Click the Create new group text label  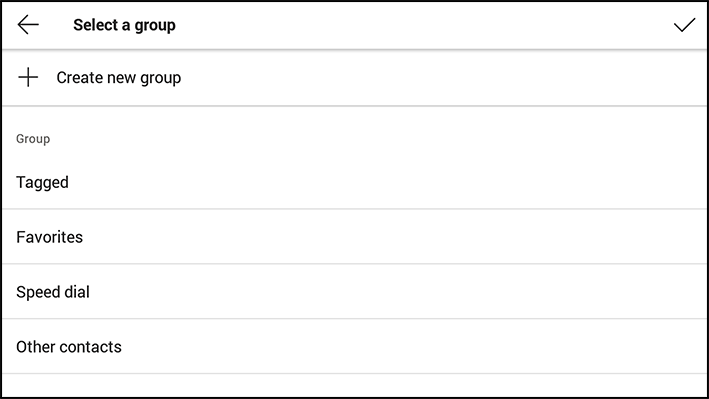pos(119,78)
